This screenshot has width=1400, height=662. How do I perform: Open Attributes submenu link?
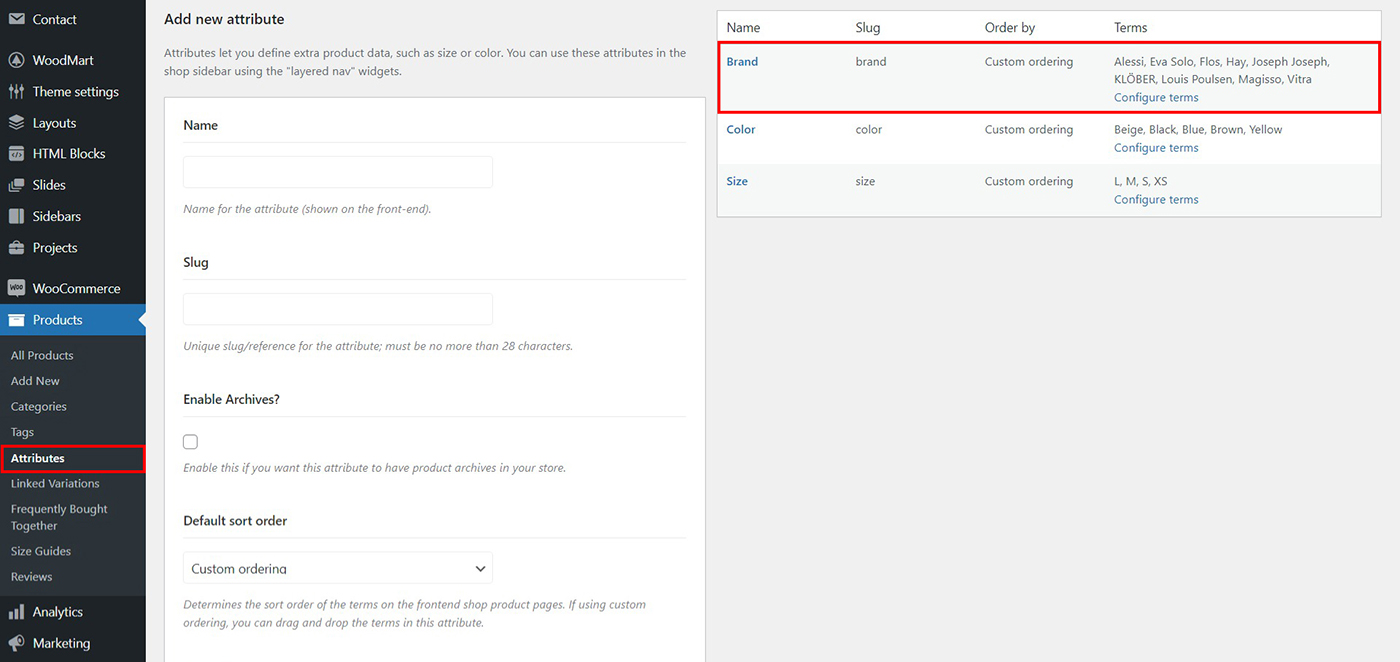tap(38, 458)
